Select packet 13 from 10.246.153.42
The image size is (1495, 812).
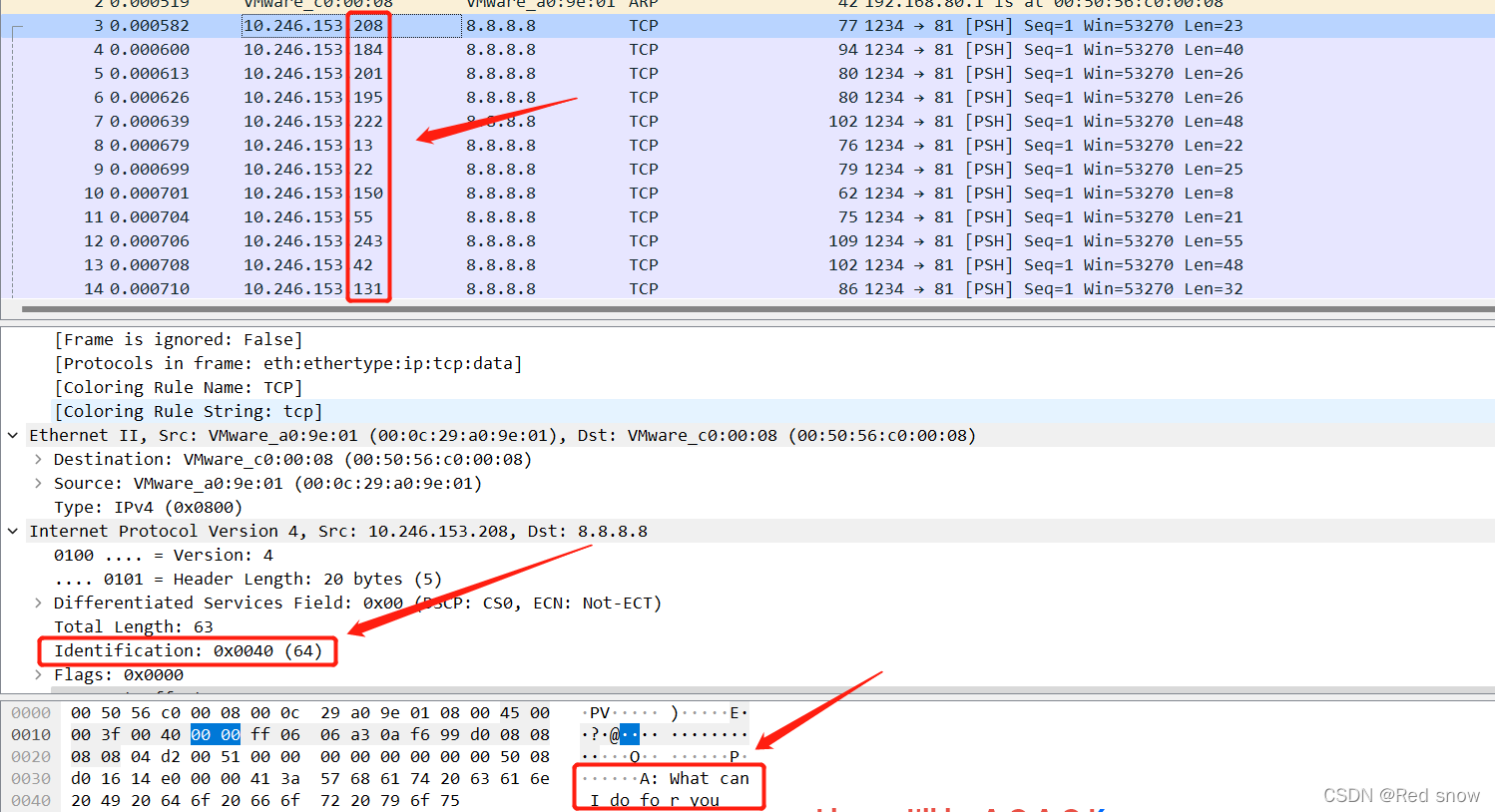[x=747, y=265]
